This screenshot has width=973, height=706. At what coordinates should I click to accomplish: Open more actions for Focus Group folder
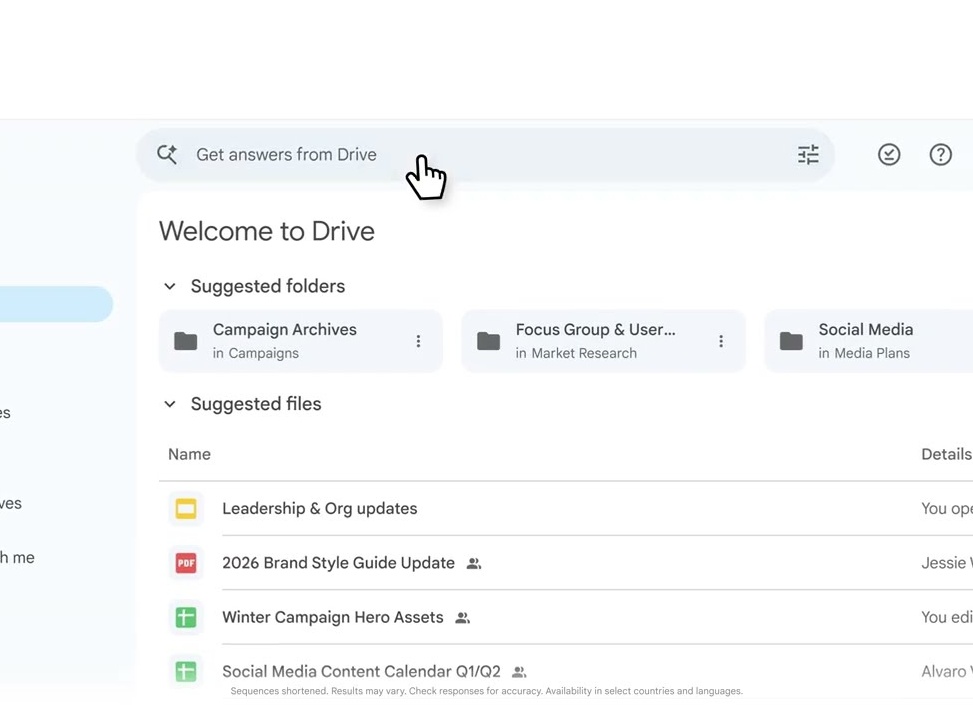tap(721, 341)
